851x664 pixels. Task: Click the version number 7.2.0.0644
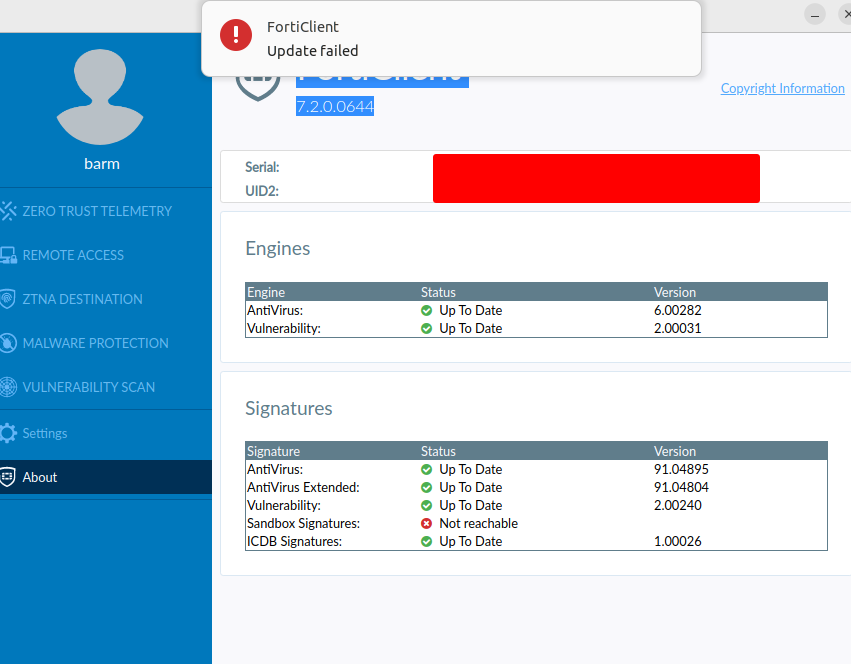pyautogui.click(x=335, y=106)
